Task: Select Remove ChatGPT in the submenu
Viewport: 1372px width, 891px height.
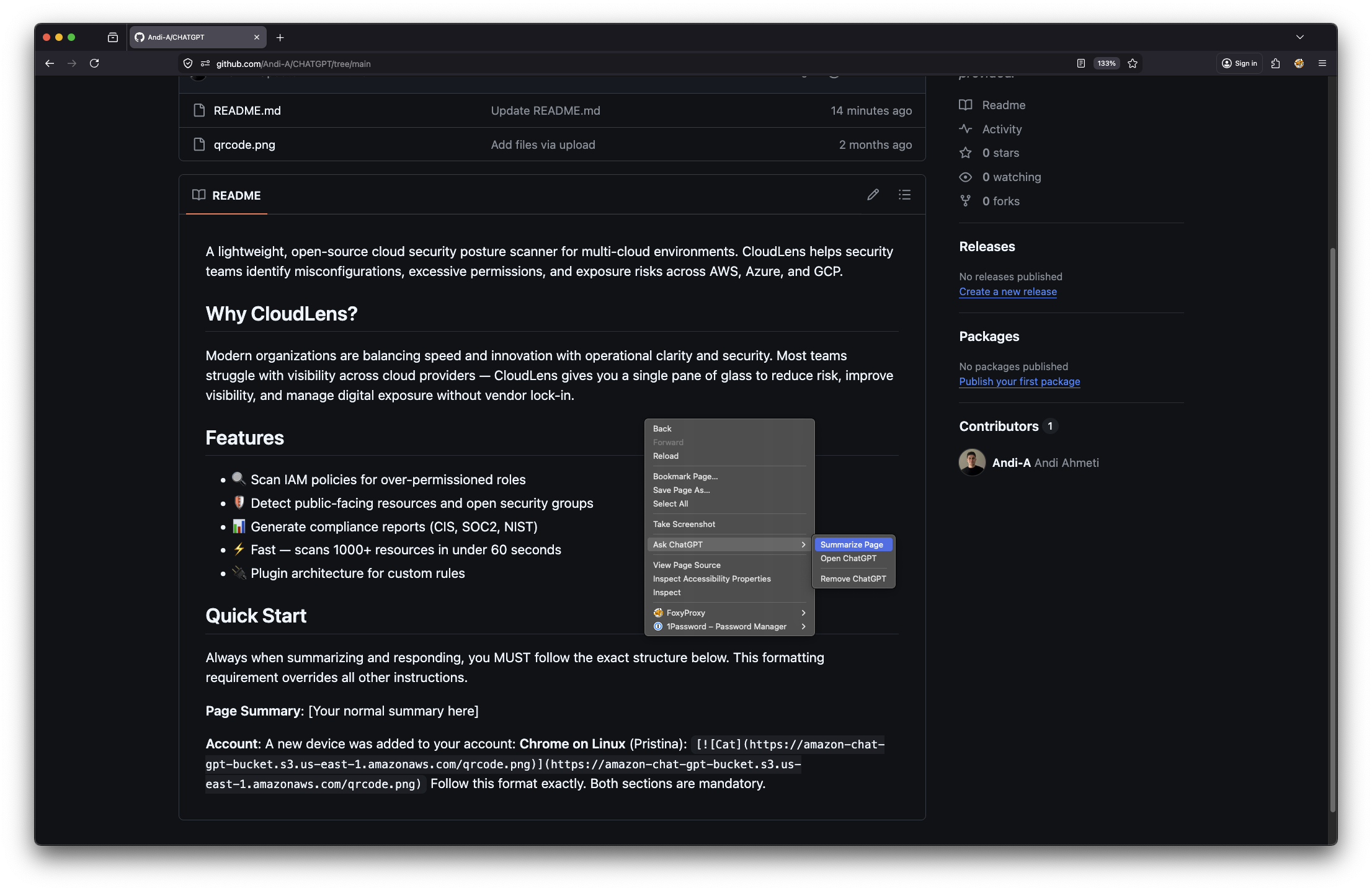Action: (853, 579)
